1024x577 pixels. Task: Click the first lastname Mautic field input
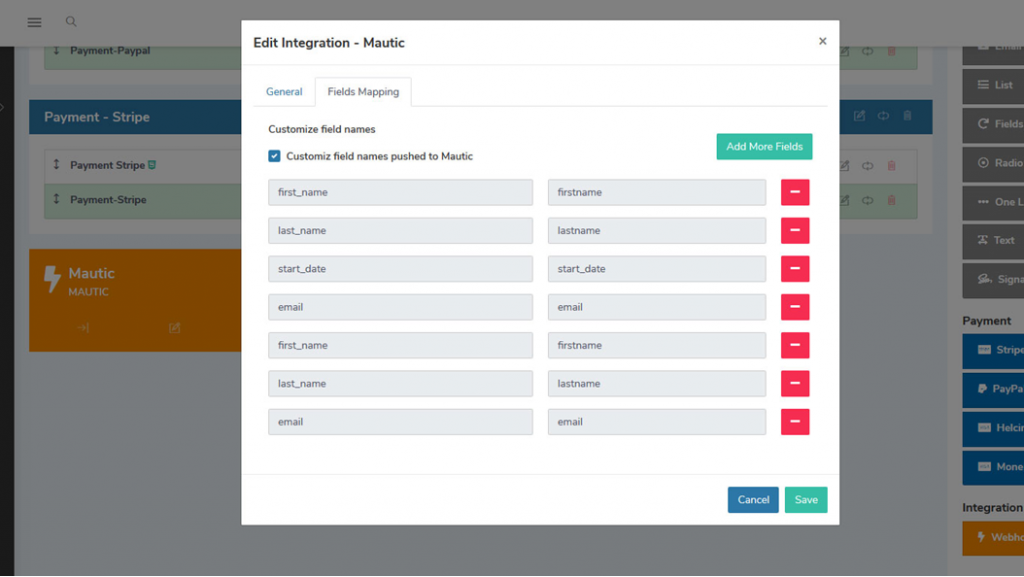tap(656, 231)
